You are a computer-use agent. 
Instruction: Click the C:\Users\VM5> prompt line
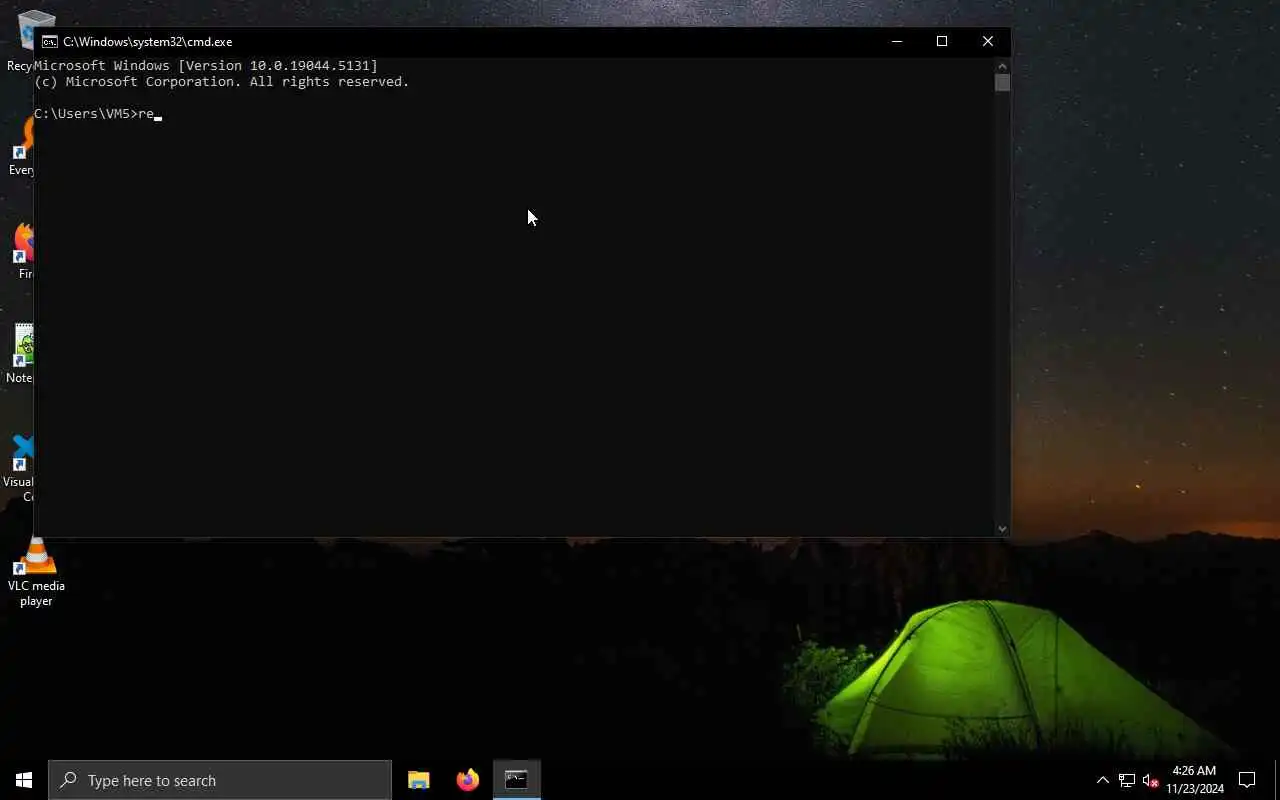[98, 113]
